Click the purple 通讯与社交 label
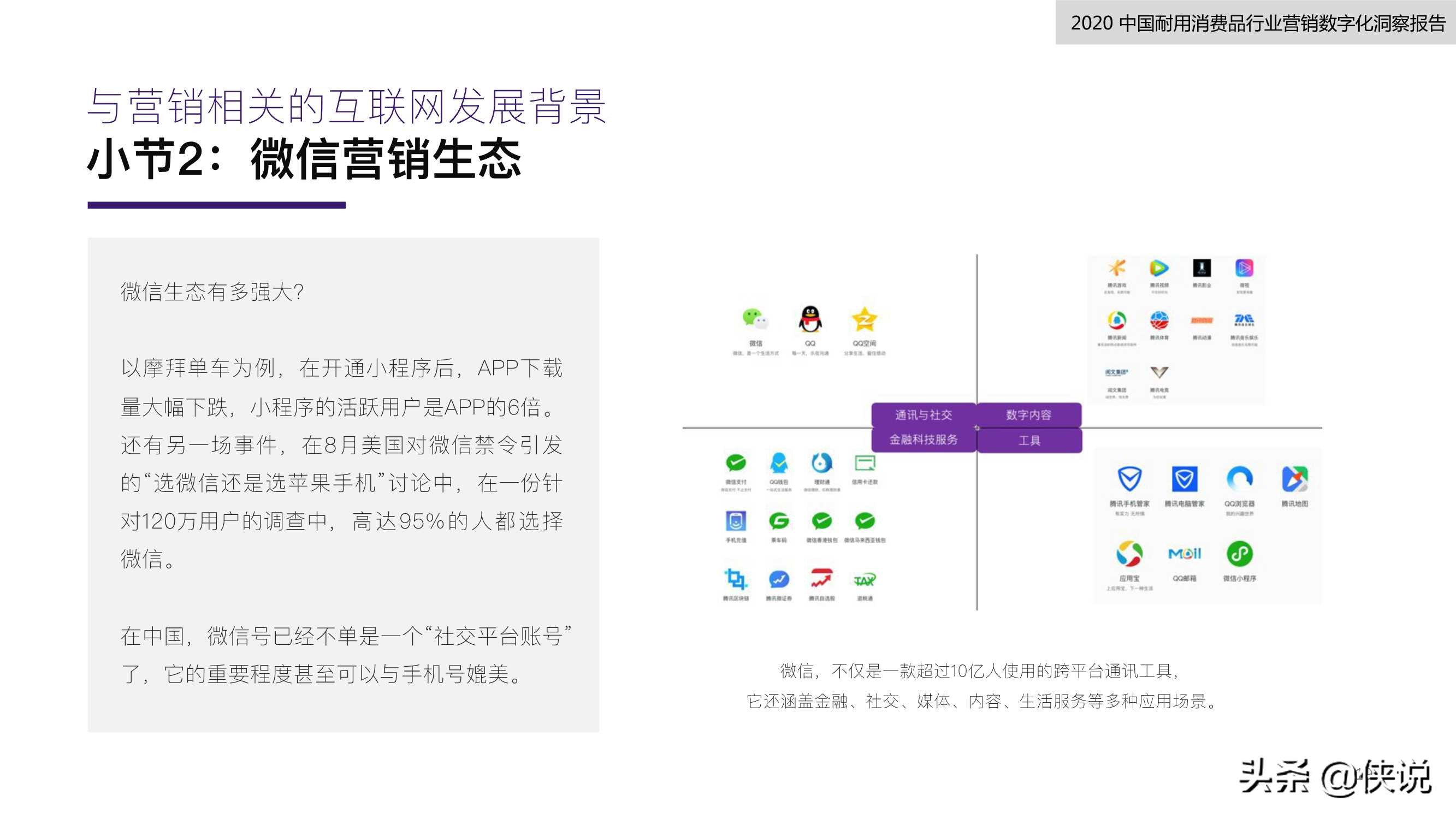 (x=924, y=416)
